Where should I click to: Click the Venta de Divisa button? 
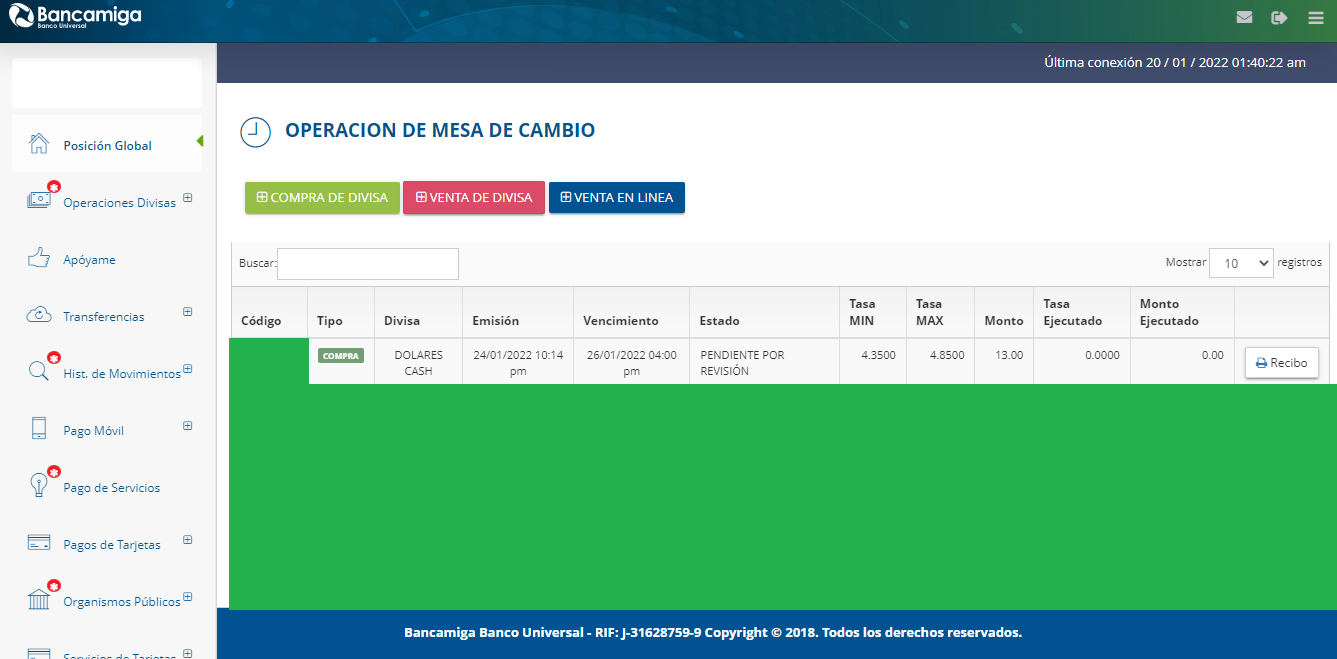coord(474,198)
